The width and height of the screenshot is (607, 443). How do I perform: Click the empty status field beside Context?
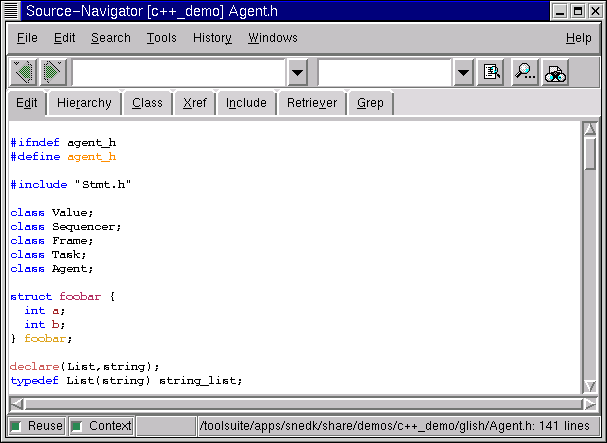coord(166,426)
